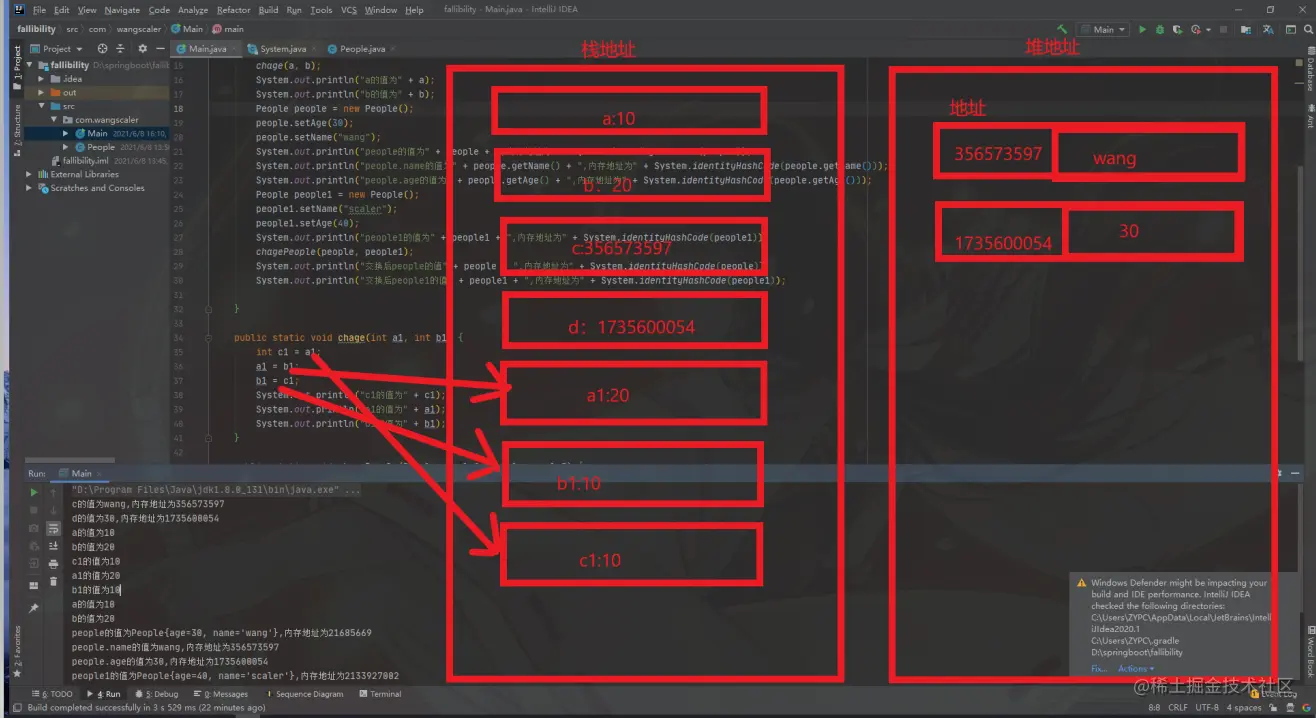Click the Run panel stop icon

pos(34,510)
